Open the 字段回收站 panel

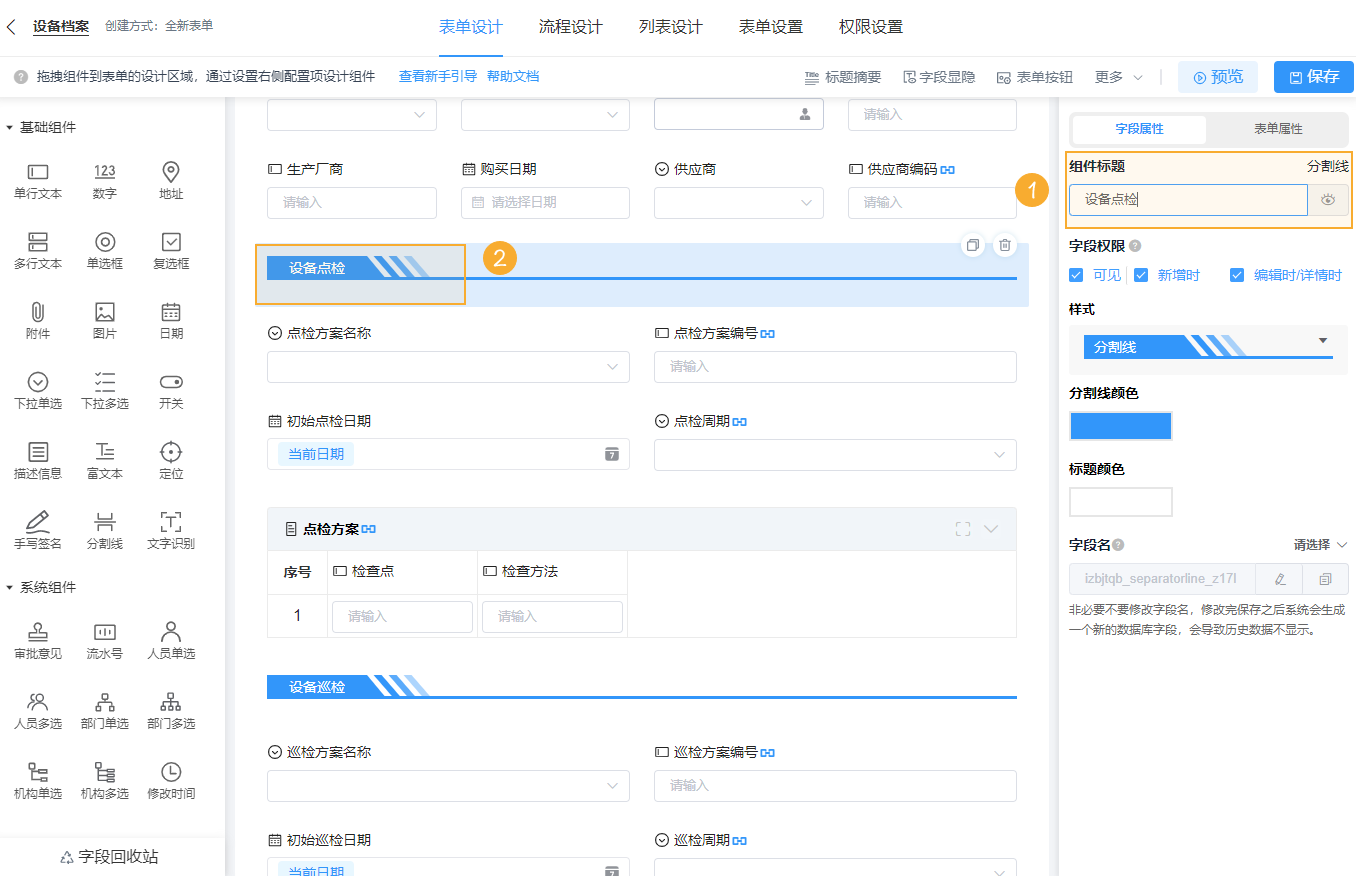(108, 856)
